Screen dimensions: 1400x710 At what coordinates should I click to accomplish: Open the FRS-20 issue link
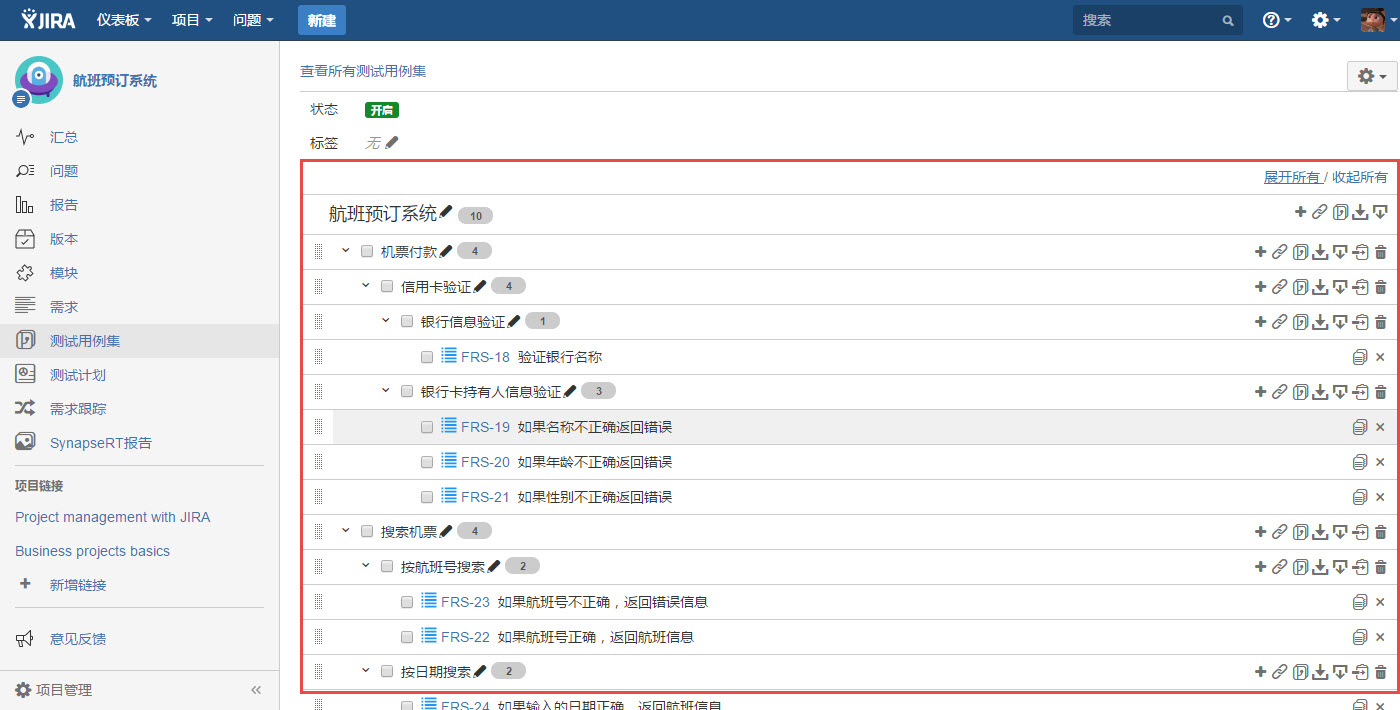[x=485, y=462]
